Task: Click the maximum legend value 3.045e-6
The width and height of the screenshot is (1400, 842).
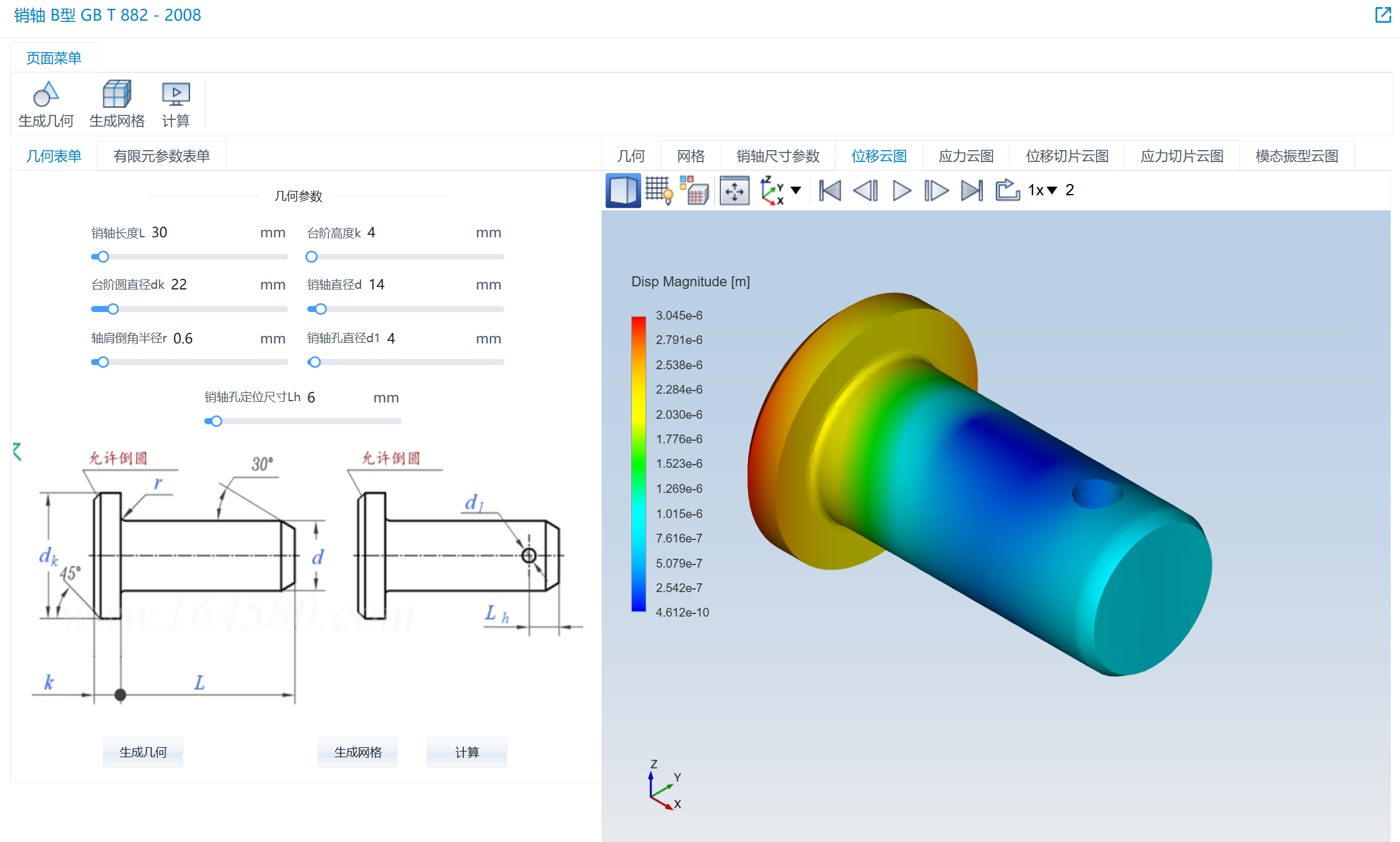Action: [x=679, y=315]
